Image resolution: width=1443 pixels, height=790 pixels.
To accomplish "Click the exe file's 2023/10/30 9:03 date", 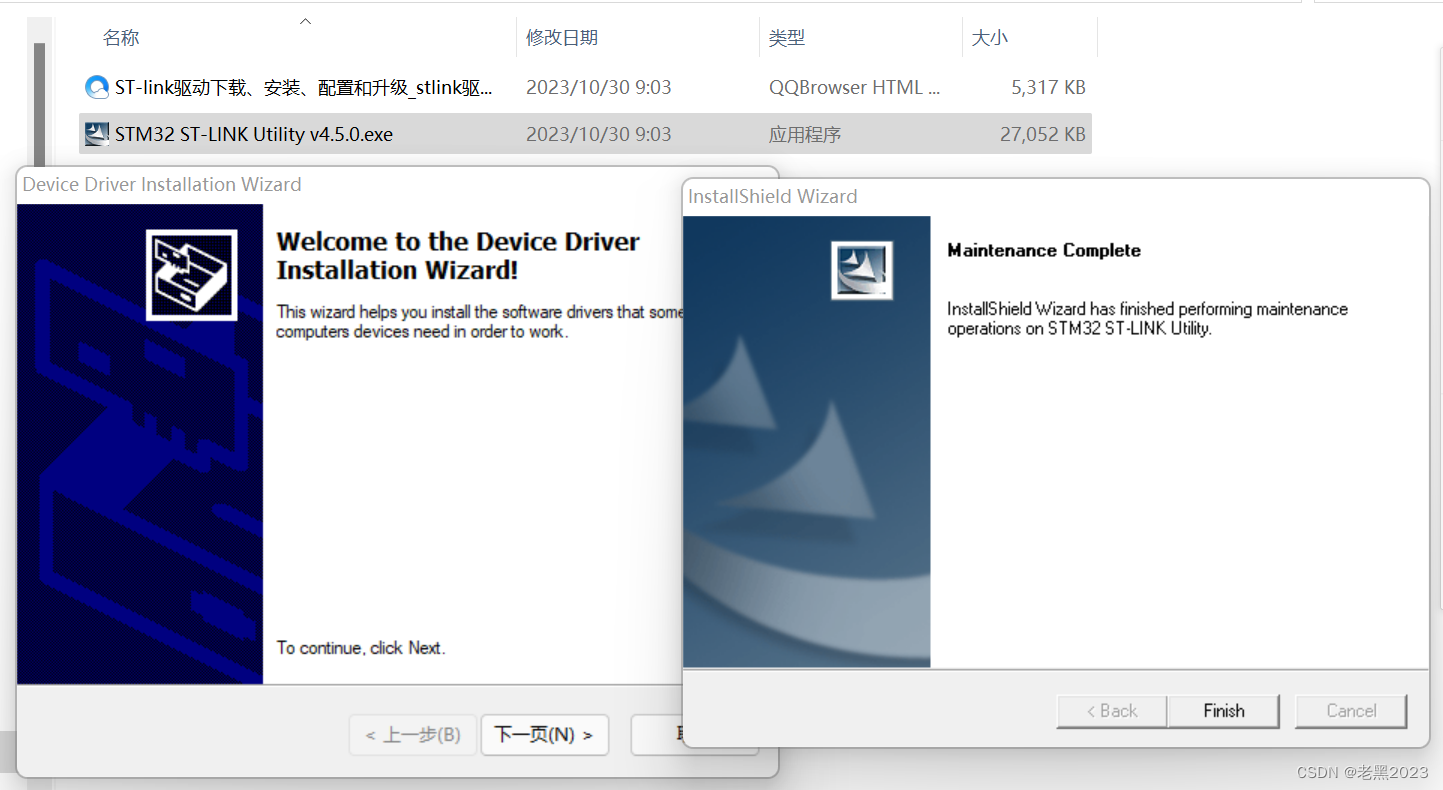I will pyautogui.click(x=599, y=134).
